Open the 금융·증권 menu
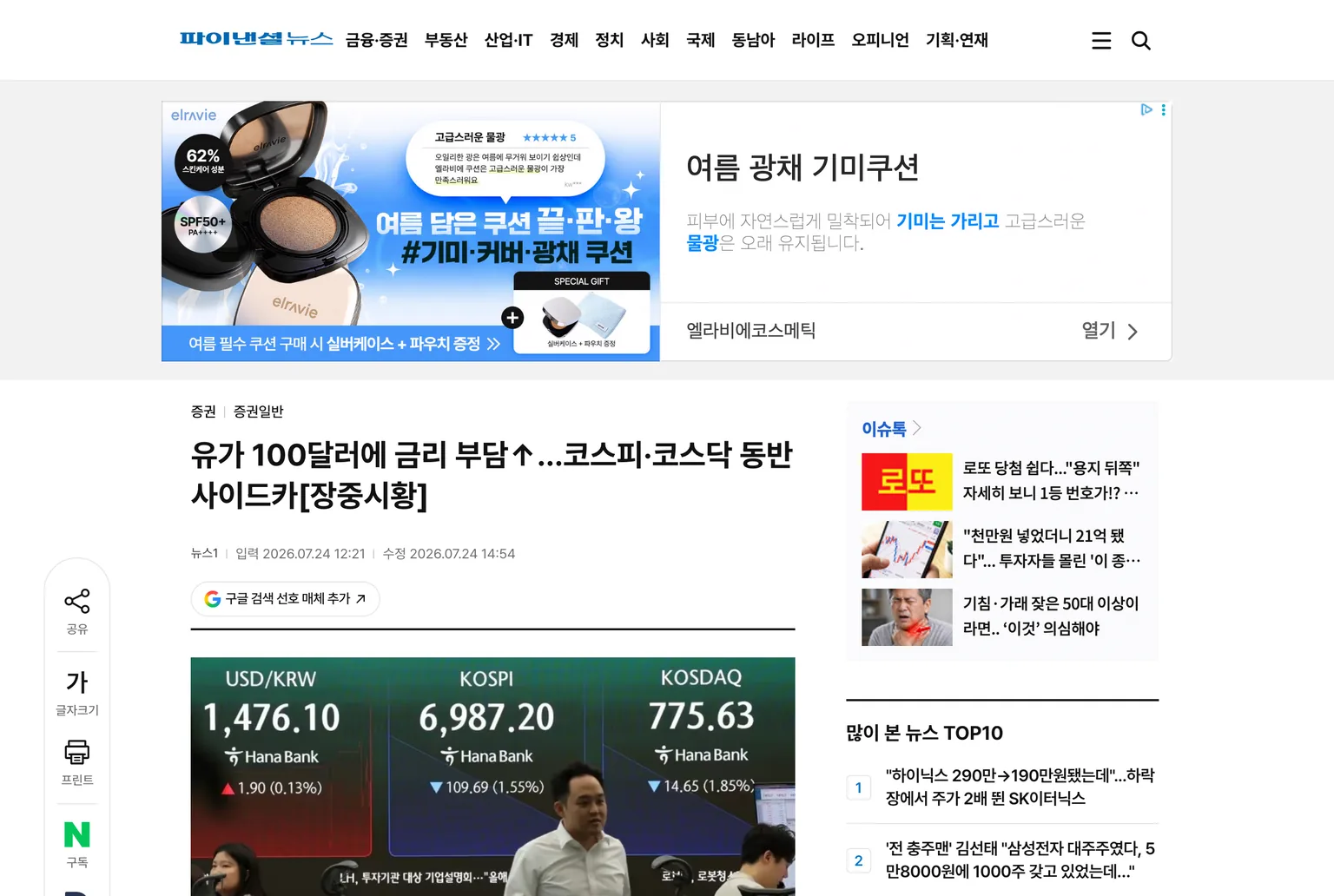This screenshot has height=896, width=1334. point(377,40)
